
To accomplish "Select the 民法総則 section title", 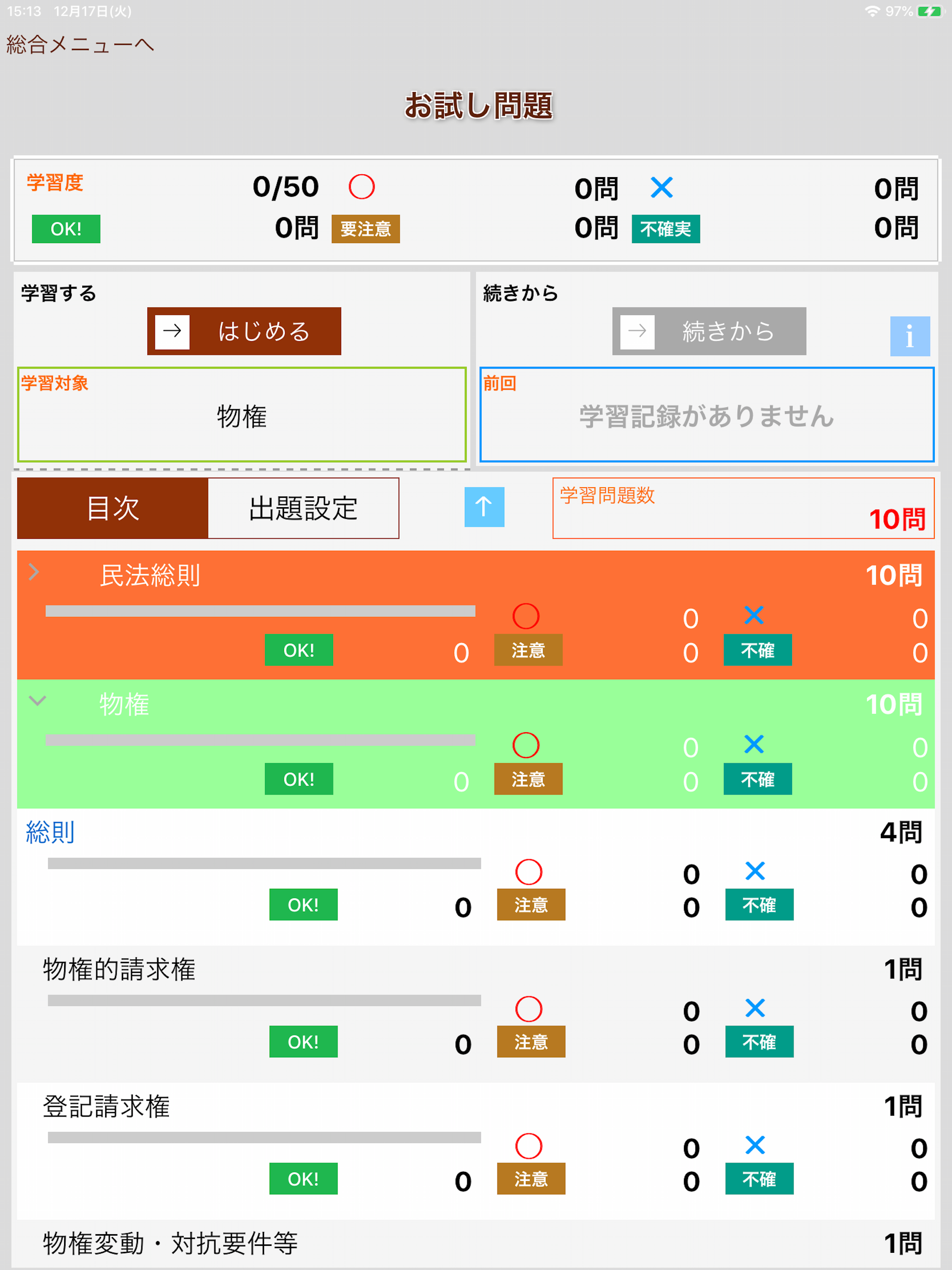I will (150, 575).
